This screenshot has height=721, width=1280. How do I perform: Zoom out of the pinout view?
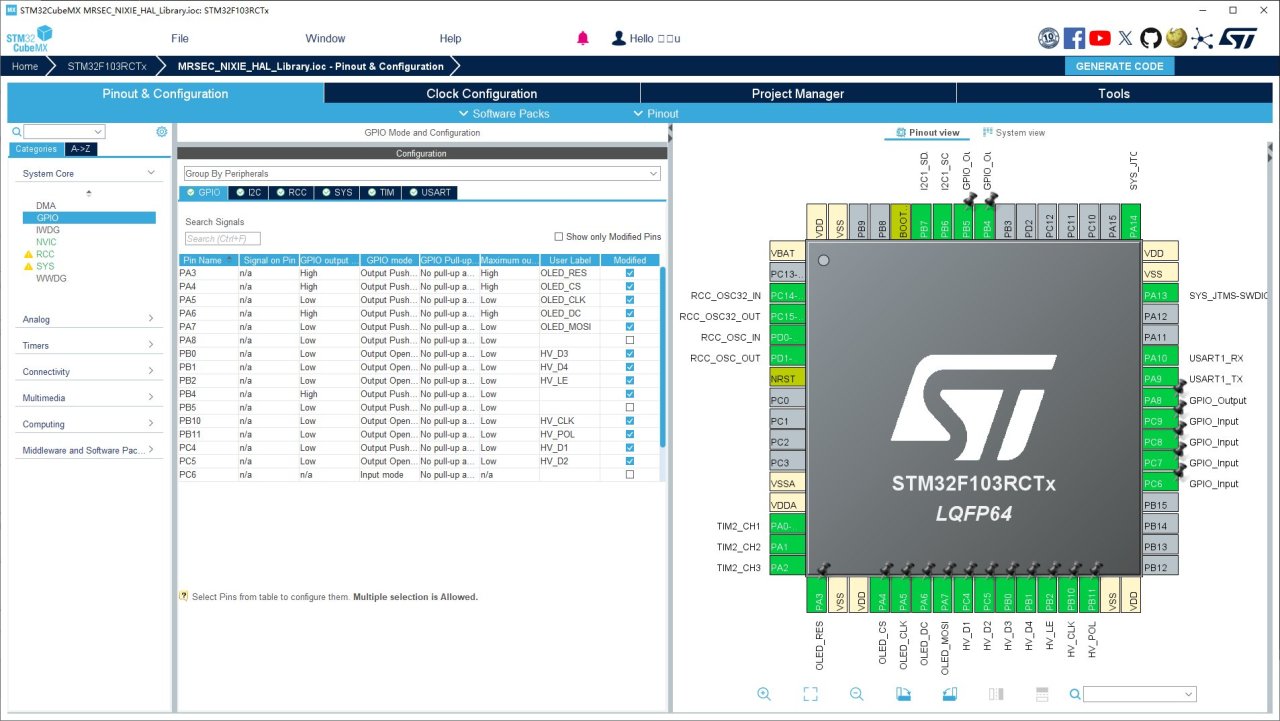[857, 694]
